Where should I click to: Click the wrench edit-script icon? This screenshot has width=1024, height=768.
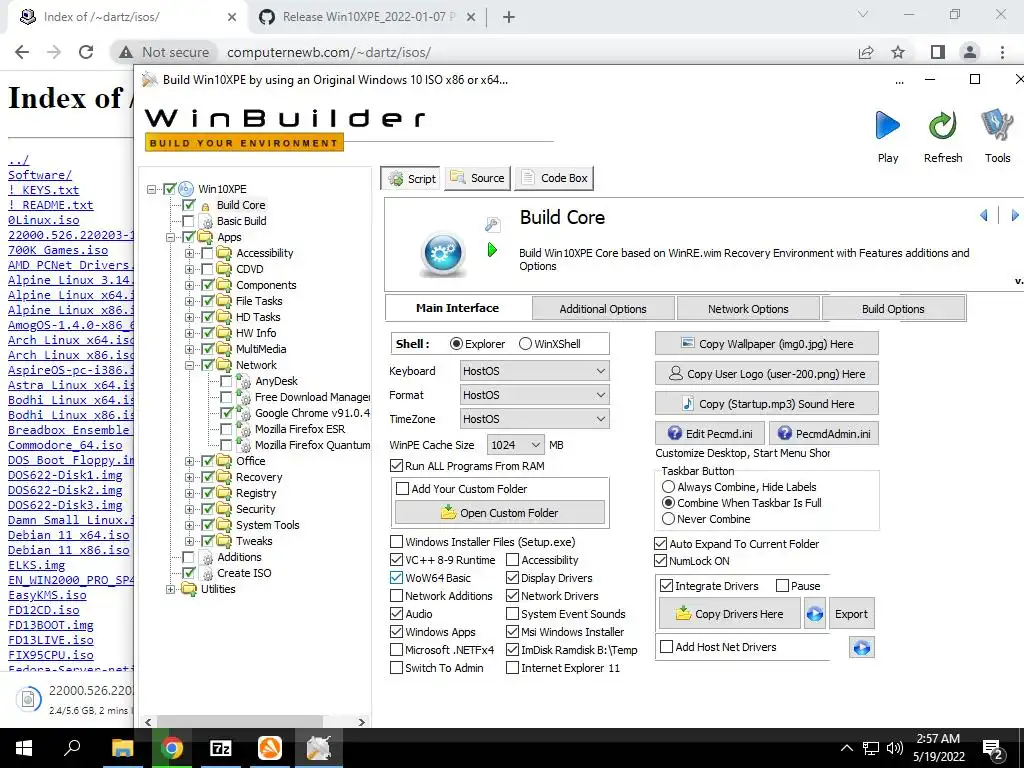[492, 225]
